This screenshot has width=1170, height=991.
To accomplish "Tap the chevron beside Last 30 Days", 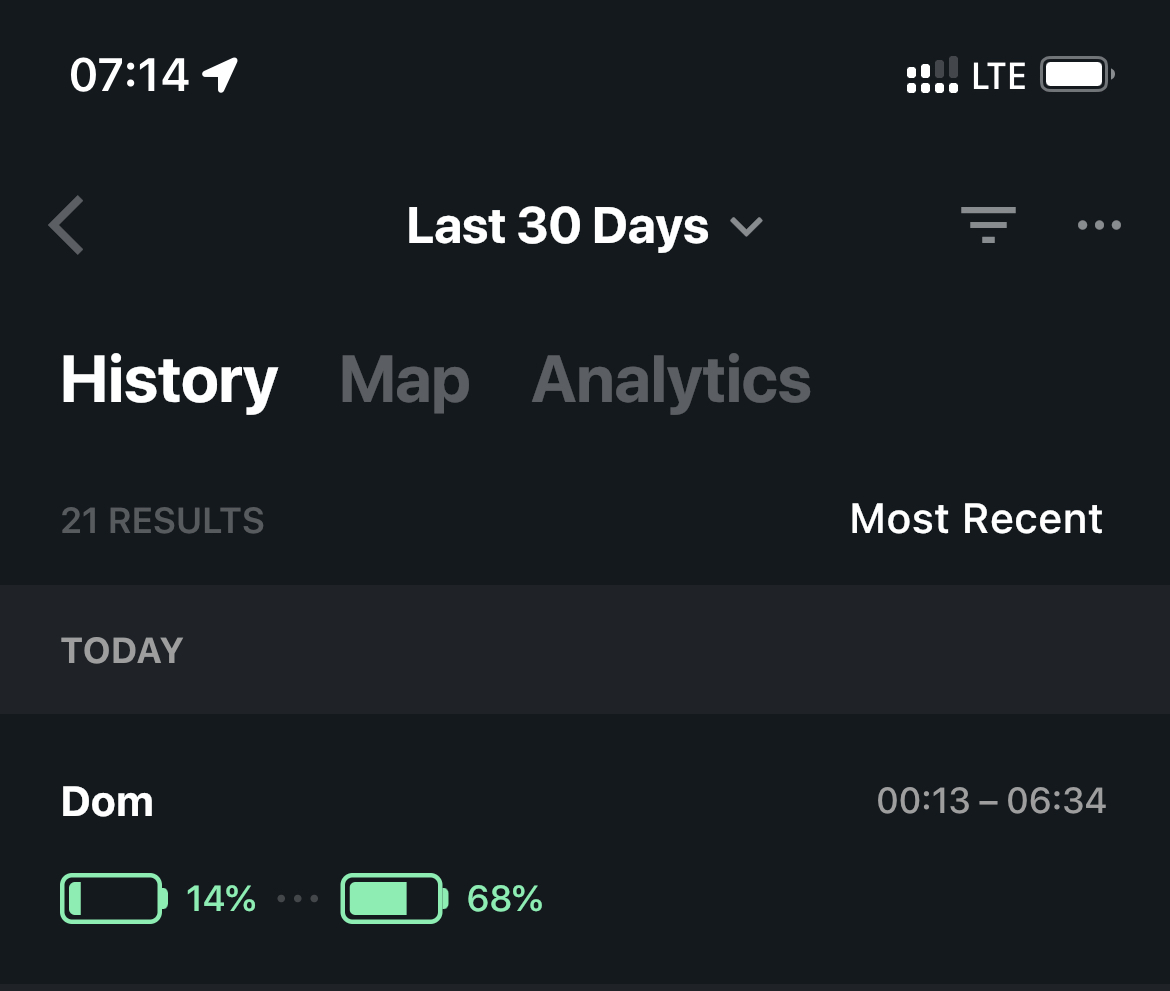I will [x=746, y=226].
